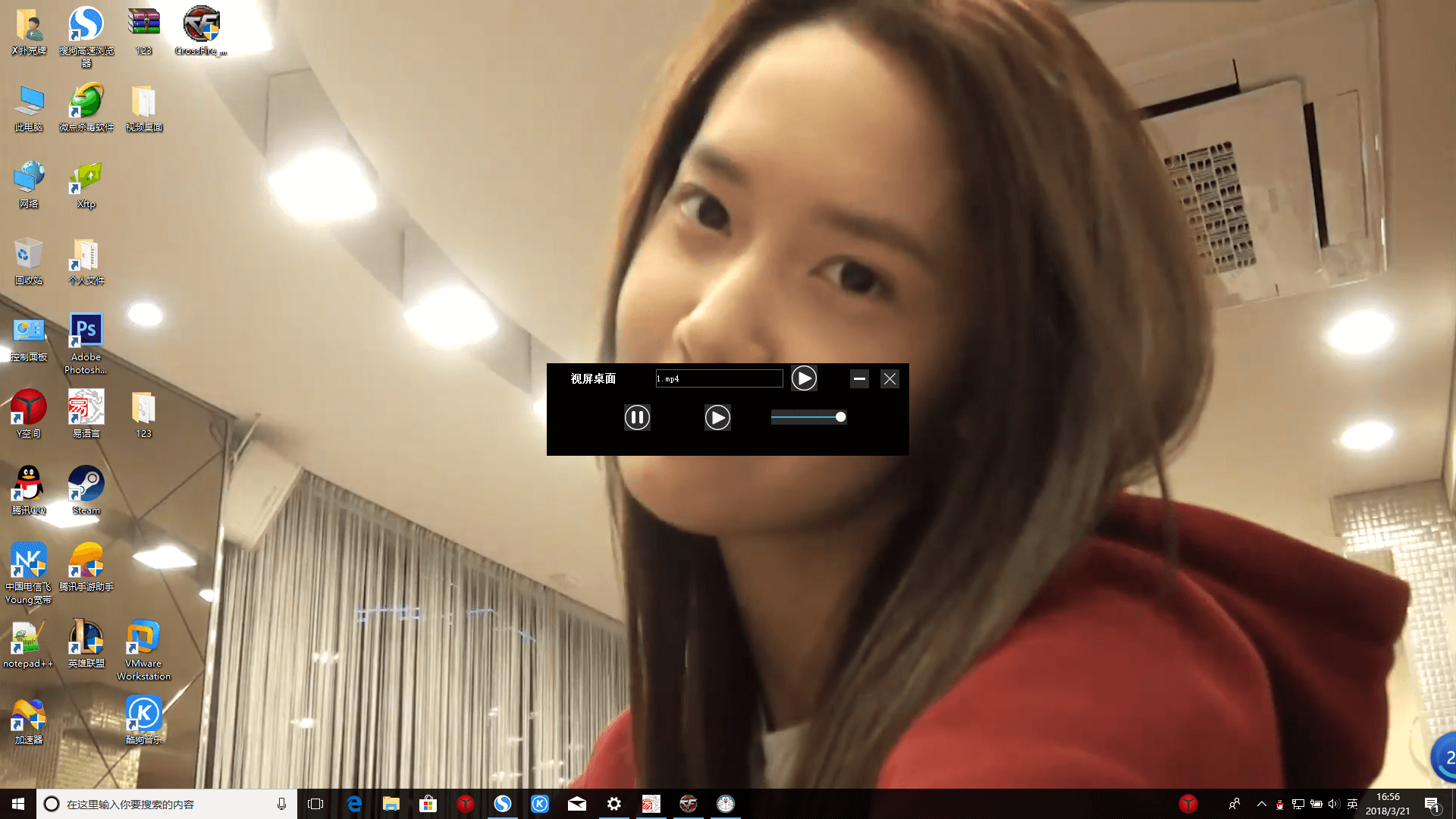The width and height of the screenshot is (1456, 819).
Task: Switch the 英 input language indicator
Action: tap(1352, 804)
